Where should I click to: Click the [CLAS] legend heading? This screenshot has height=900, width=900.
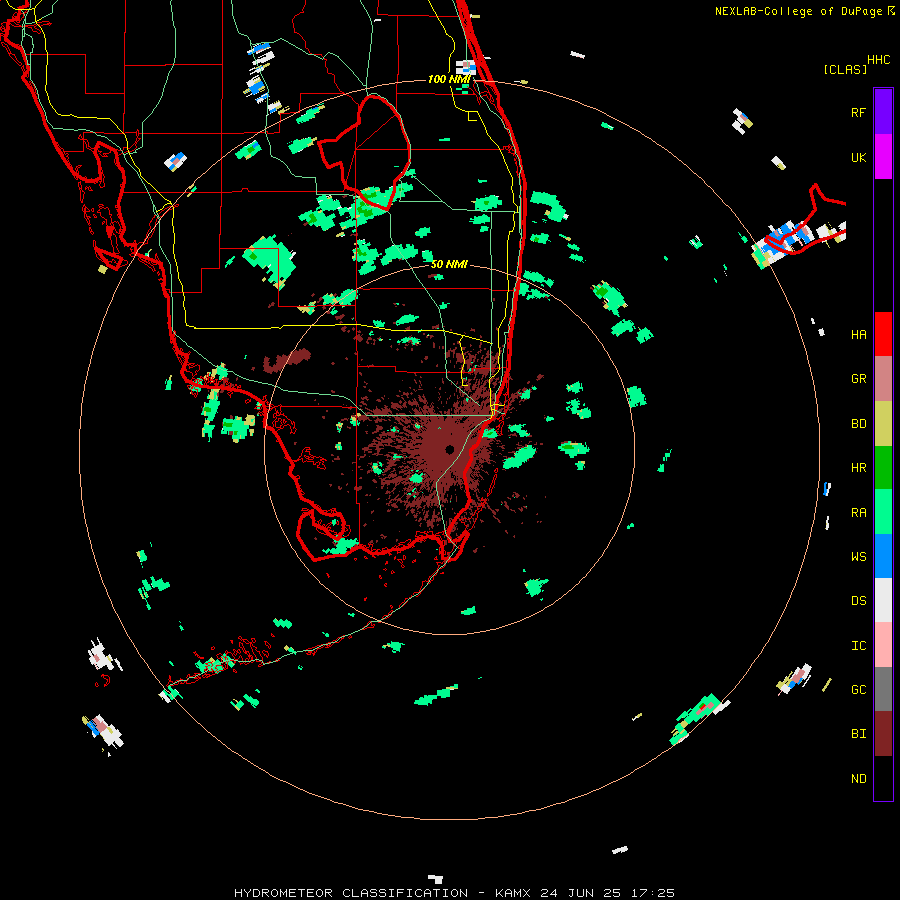(x=845, y=69)
